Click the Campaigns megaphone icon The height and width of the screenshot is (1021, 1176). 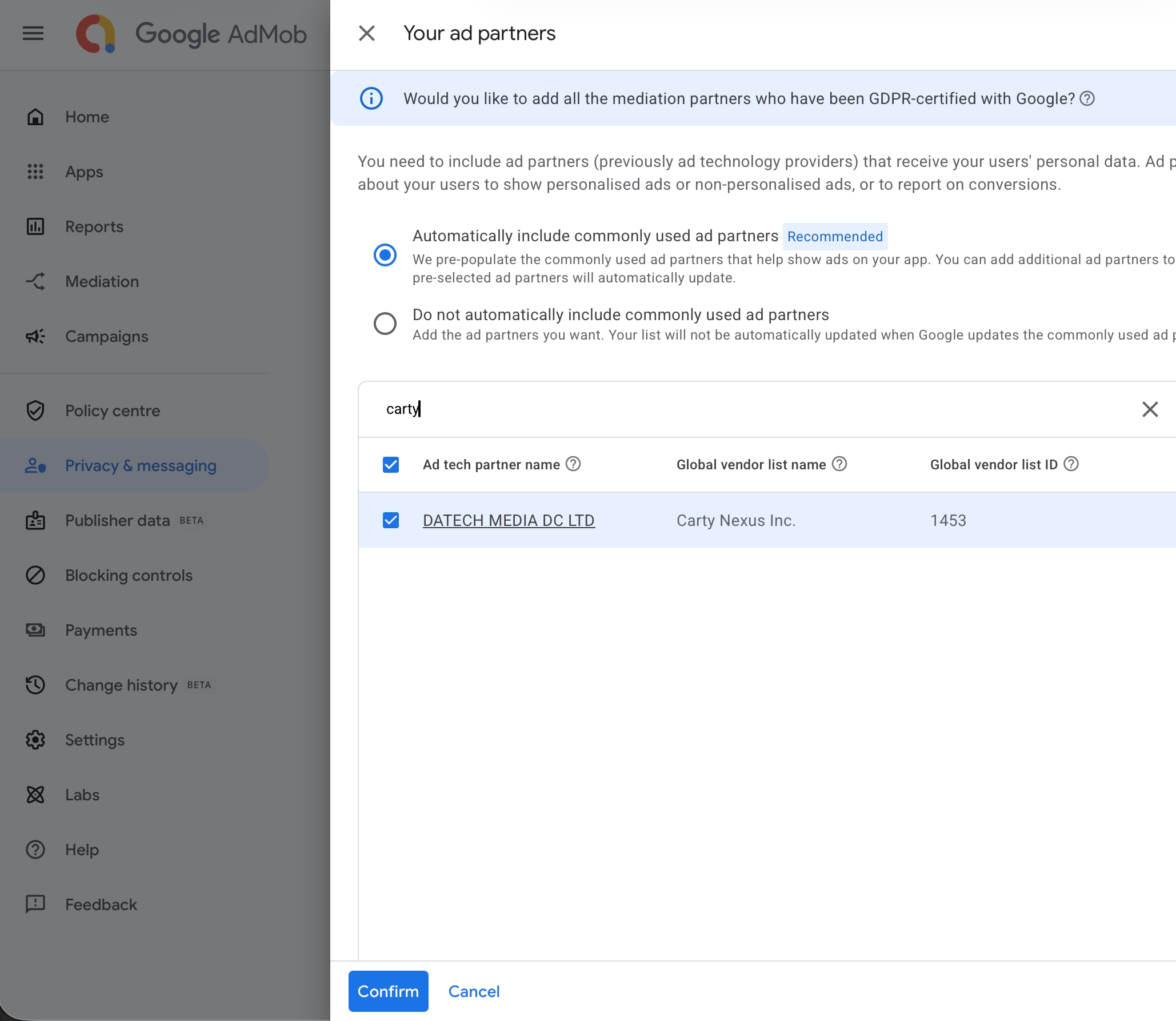35,336
